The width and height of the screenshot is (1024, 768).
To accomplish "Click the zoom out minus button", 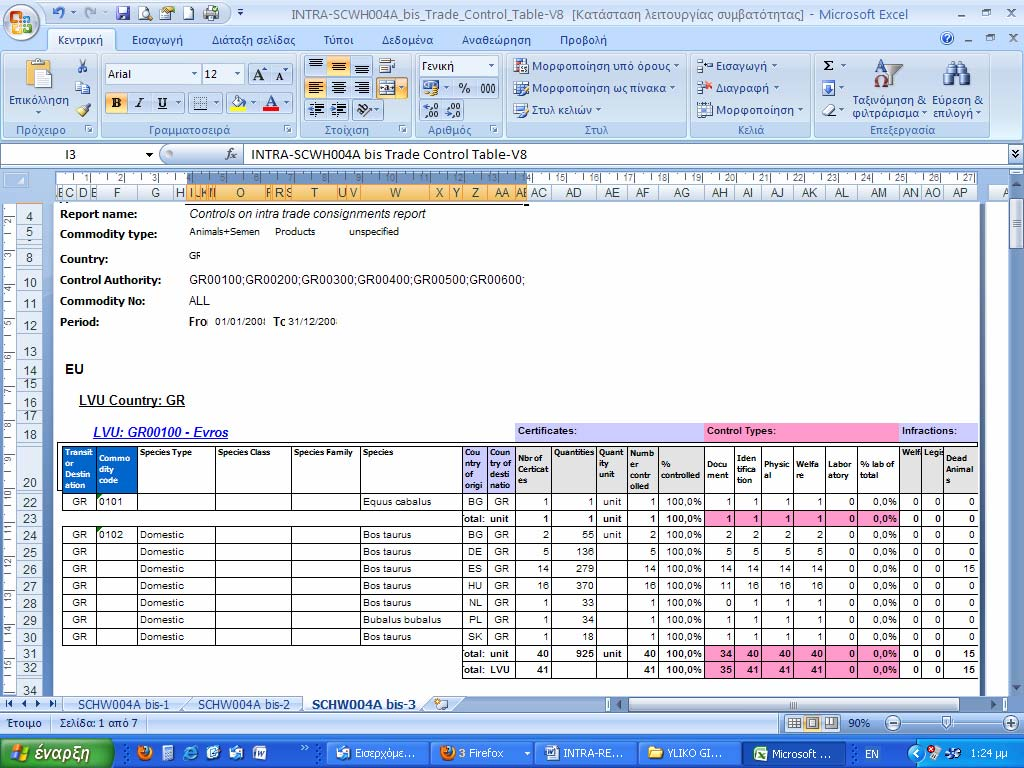I will [x=893, y=723].
